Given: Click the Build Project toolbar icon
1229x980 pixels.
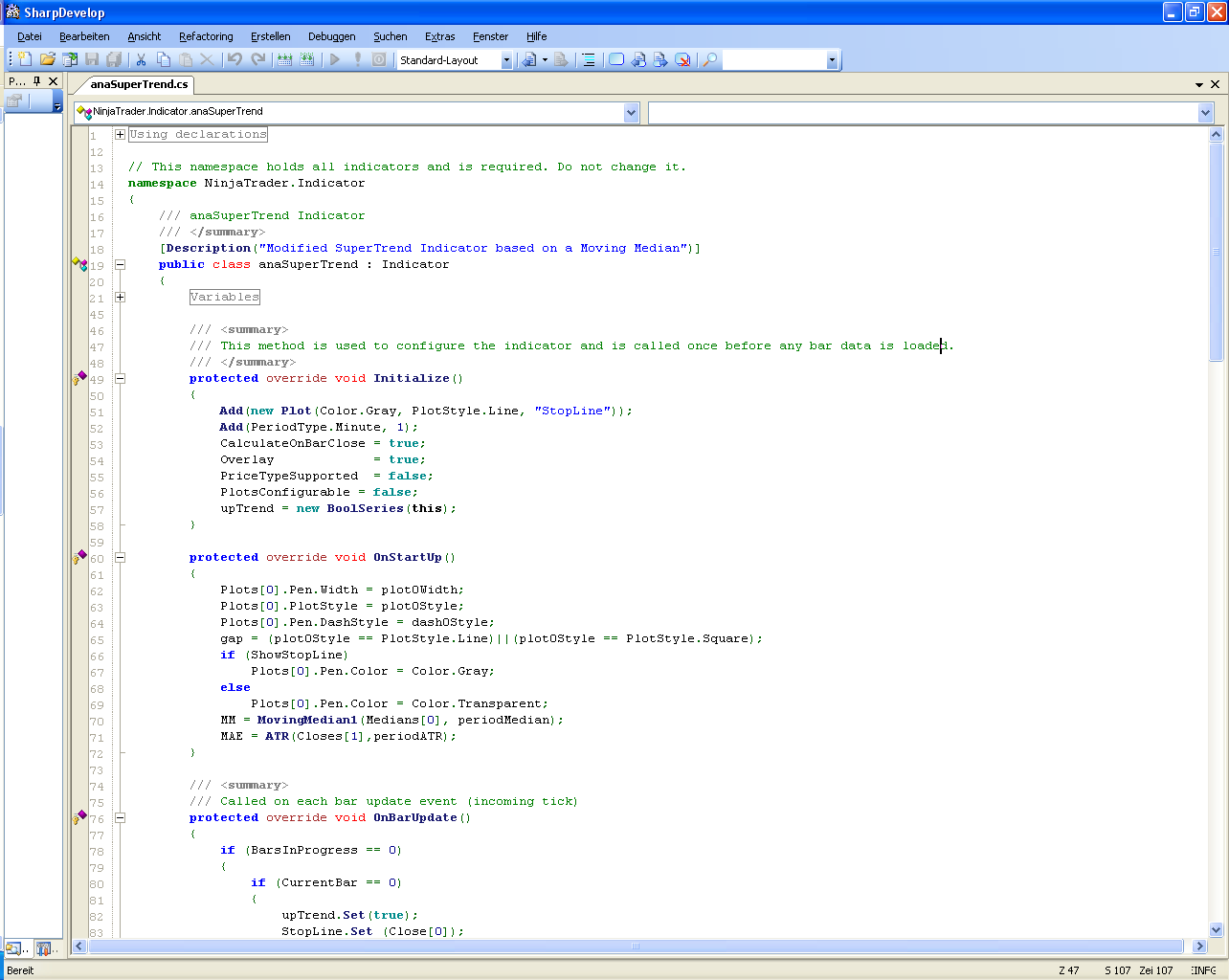Looking at the screenshot, I should point(306,59).
